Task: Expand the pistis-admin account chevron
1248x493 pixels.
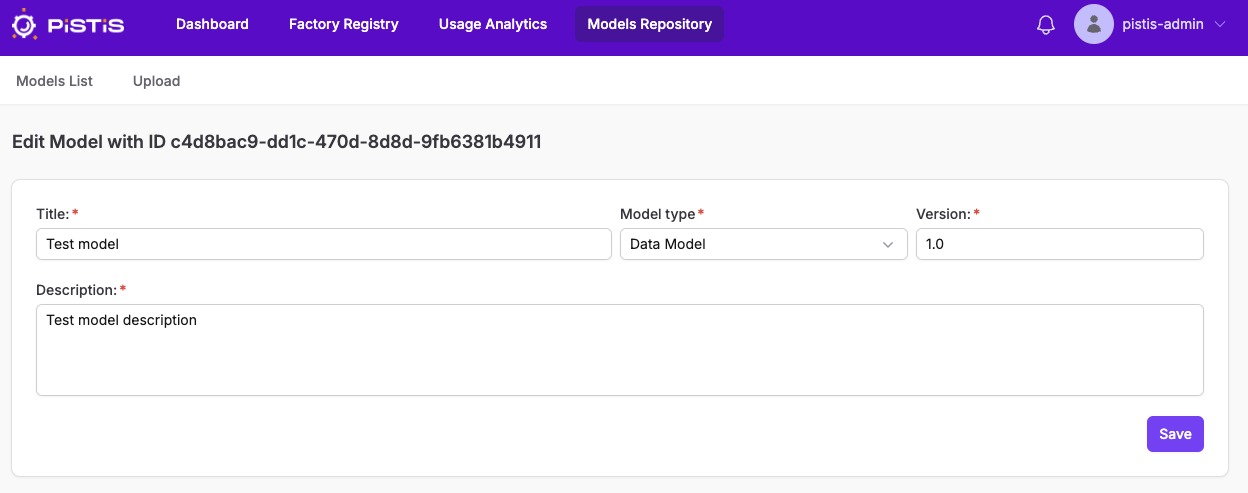Action: click(x=1219, y=25)
